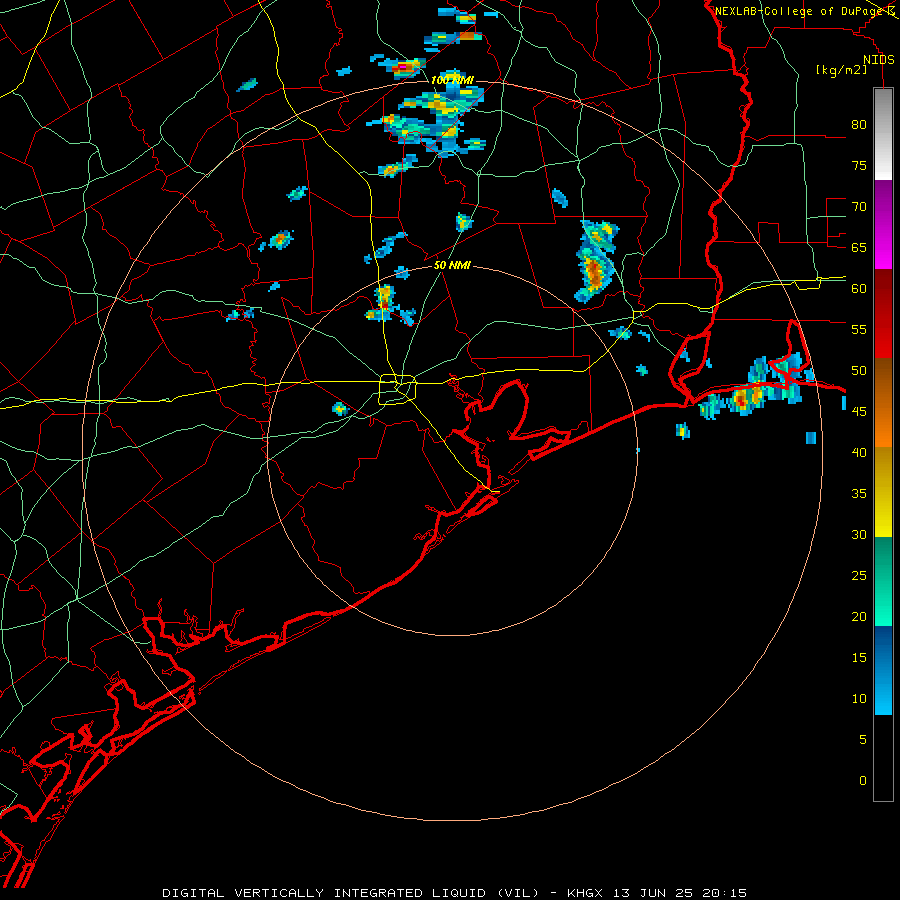Select the green segment of color bar
The image size is (900, 900).
883,581
